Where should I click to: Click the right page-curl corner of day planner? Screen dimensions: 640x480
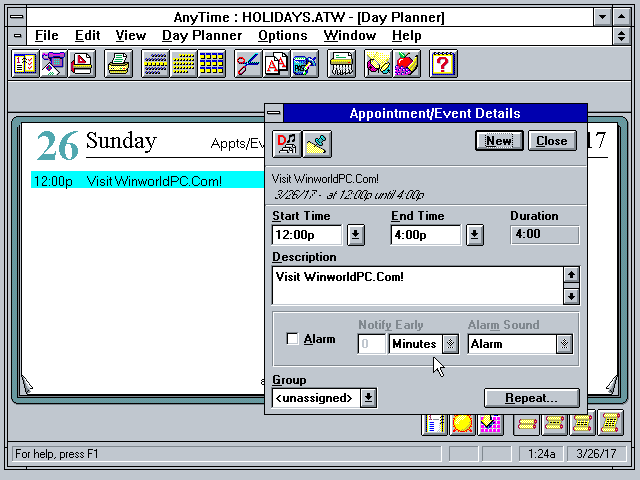(613, 384)
